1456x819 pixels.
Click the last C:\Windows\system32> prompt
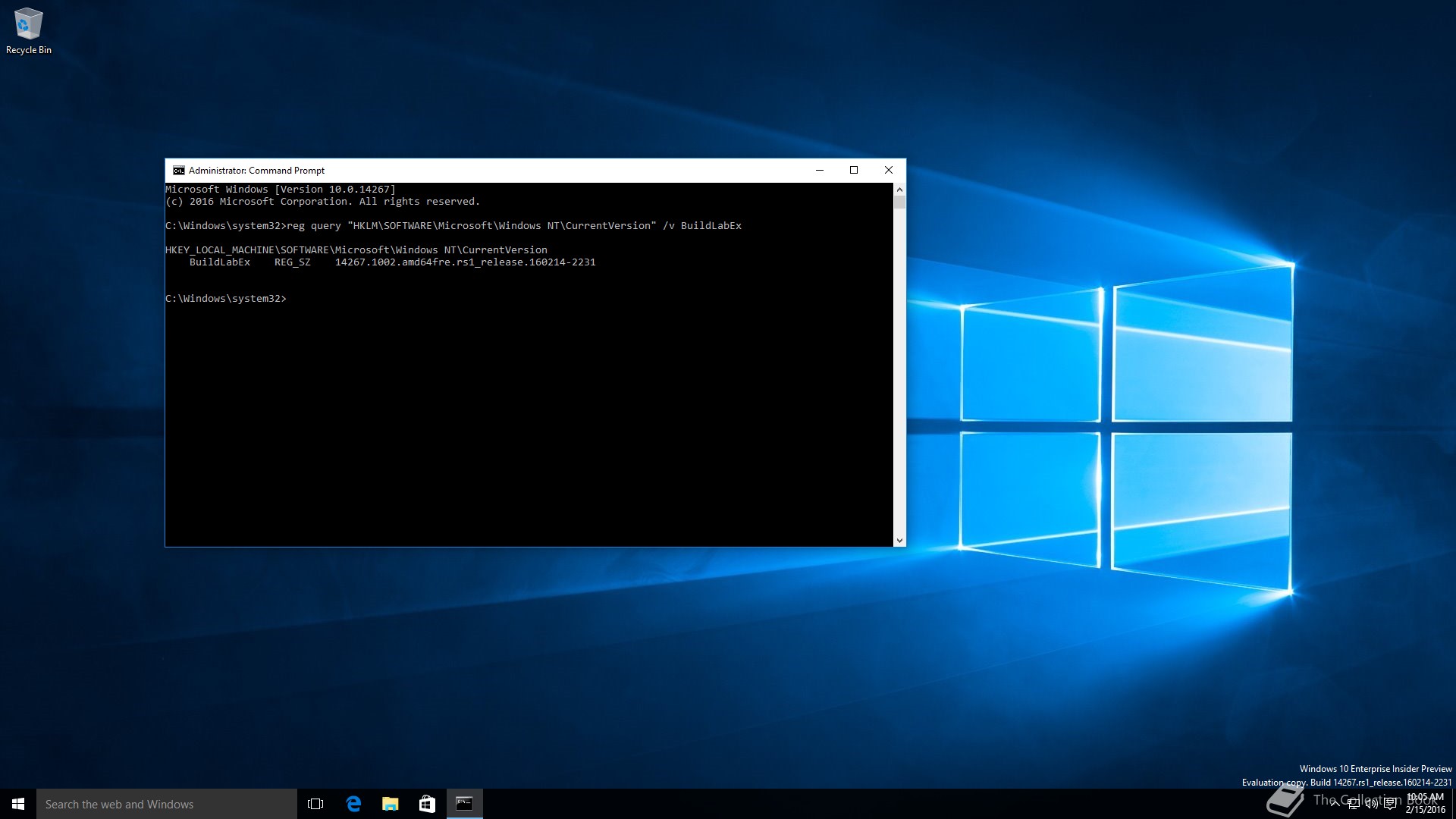click(x=226, y=299)
